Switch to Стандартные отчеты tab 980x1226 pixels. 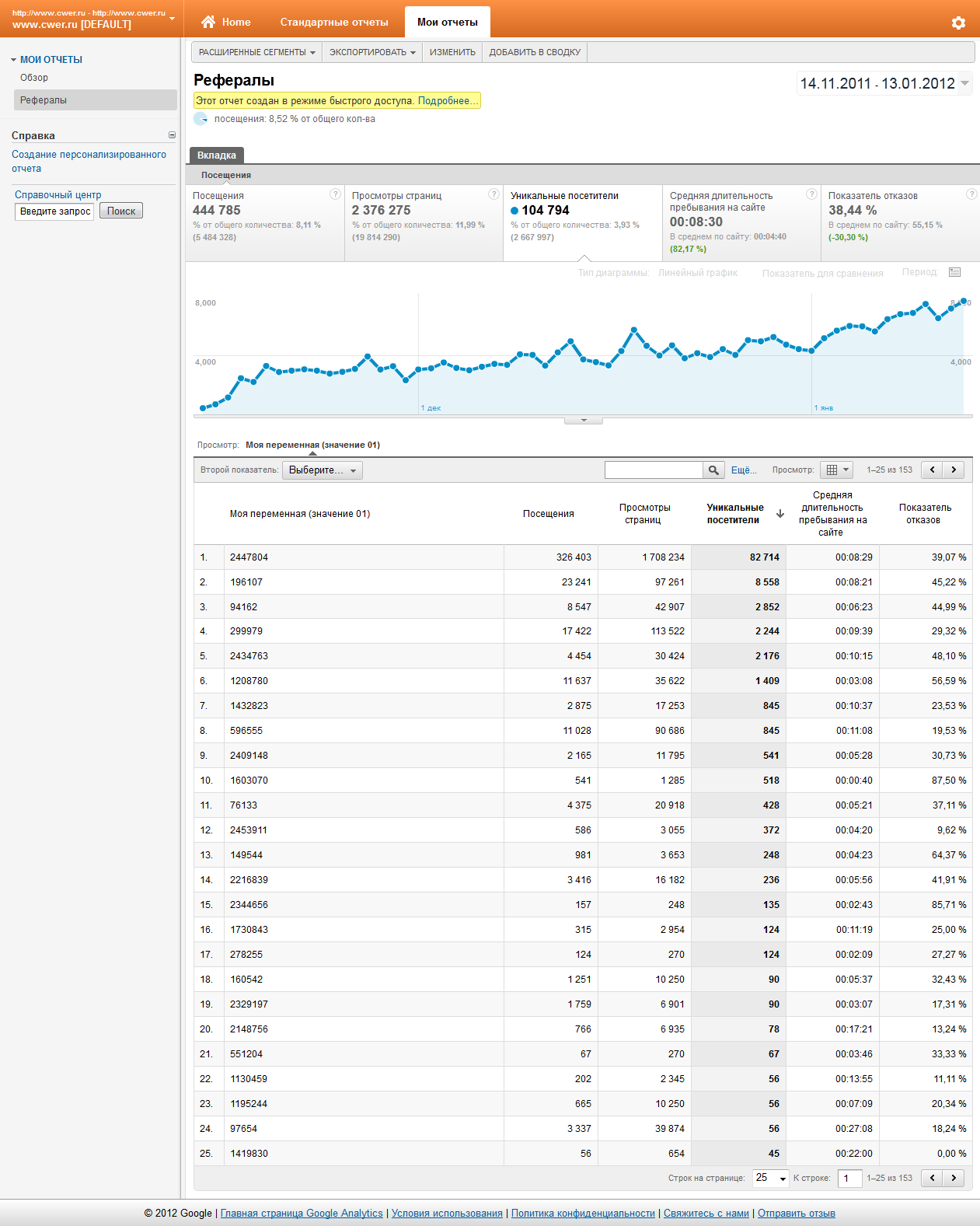pyautogui.click(x=334, y=22)
